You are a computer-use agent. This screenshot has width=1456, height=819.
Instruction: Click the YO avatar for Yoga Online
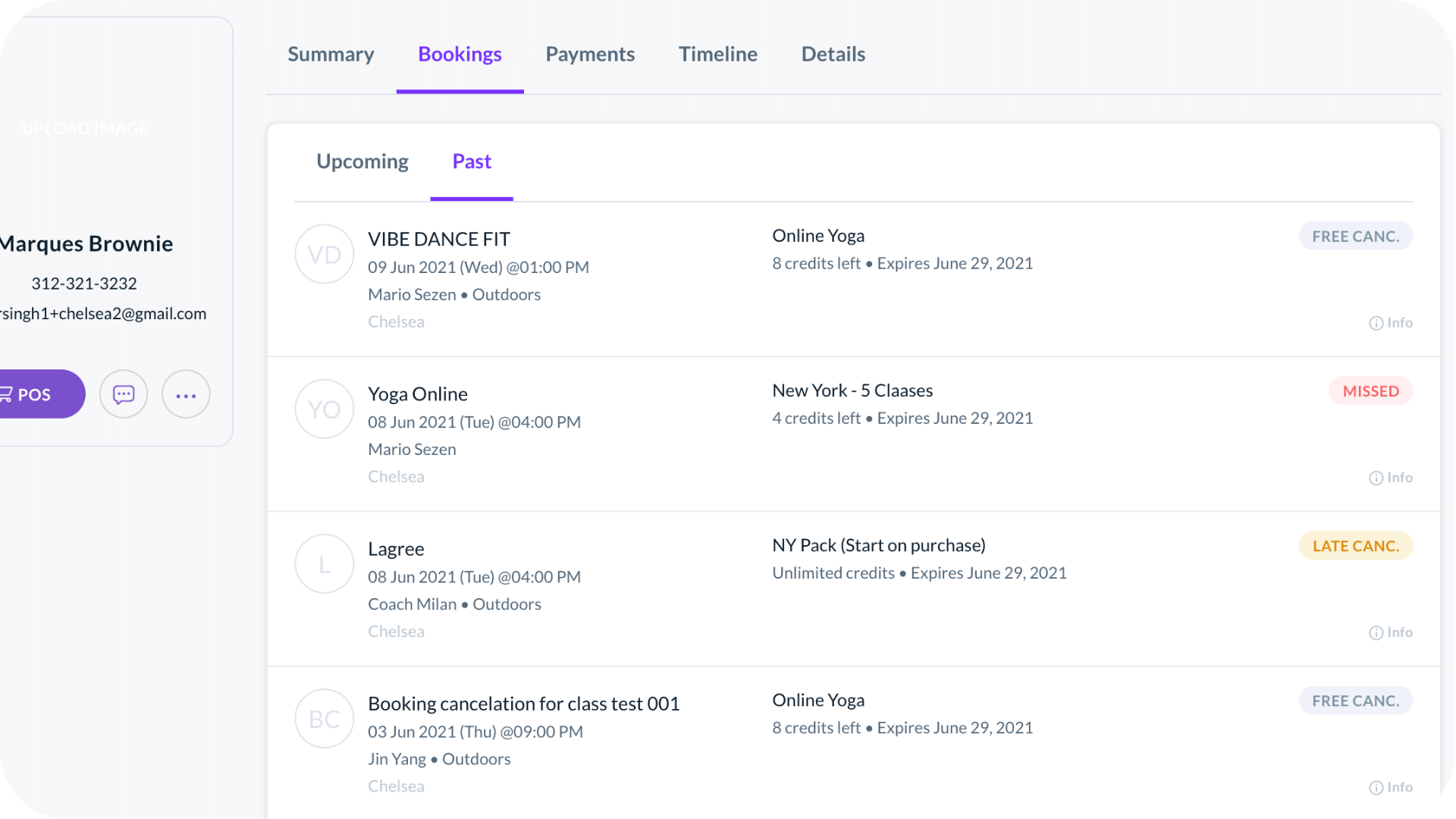point(325,409)
